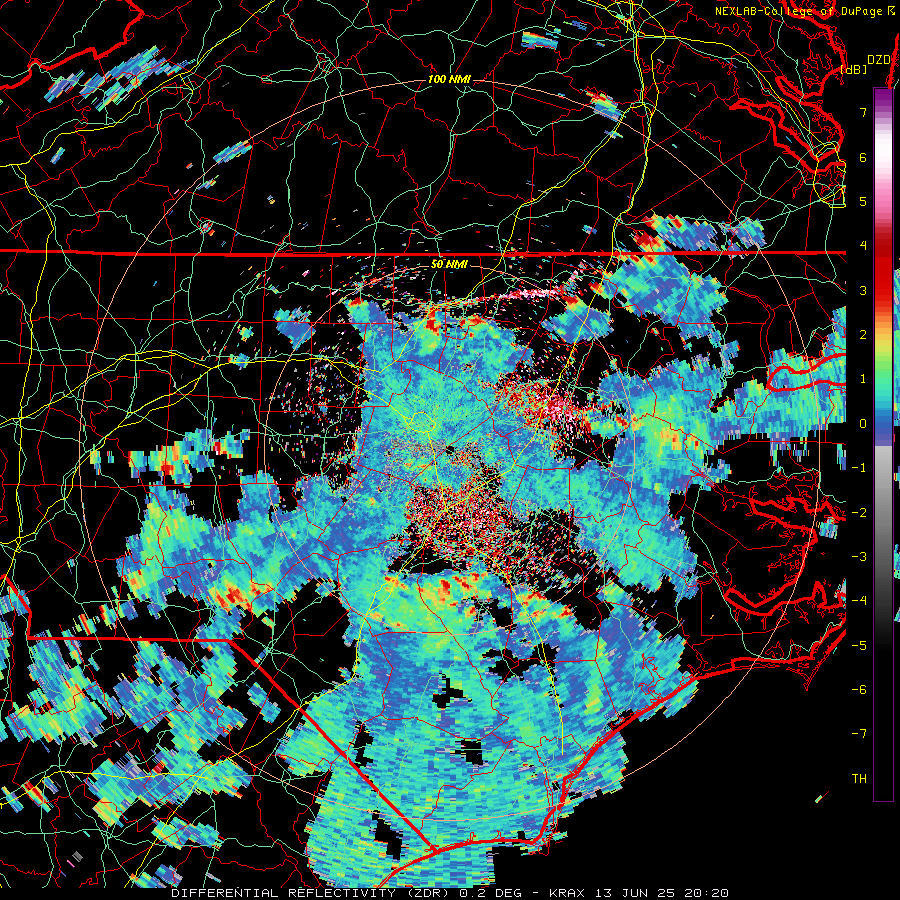Click the 2 value on the scale
This screenshot has height=900, width=900.
pos(863,335)
